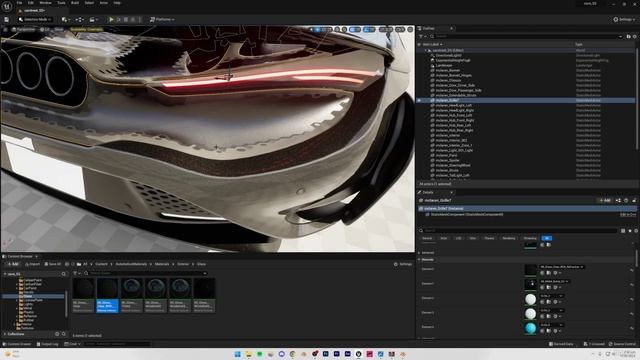Open the Blueprints toolbar menu

[x=79, y=19]
